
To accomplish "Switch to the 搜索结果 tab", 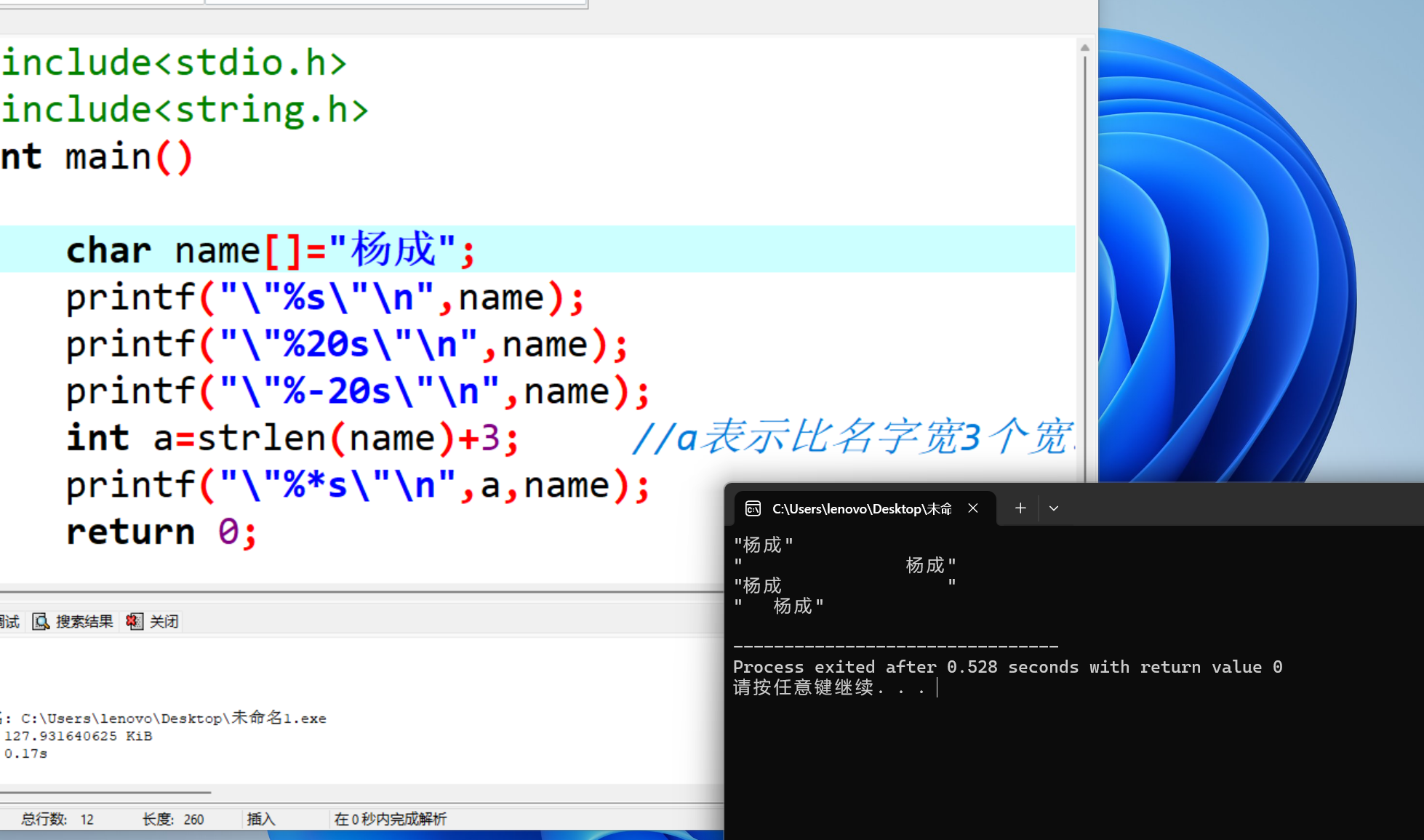I will [x=84, y=622].
